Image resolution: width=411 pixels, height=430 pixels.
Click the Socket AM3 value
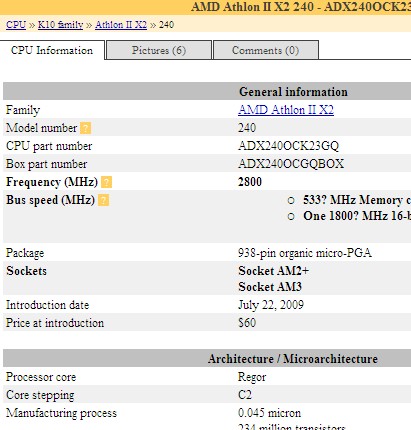point(270,287)
